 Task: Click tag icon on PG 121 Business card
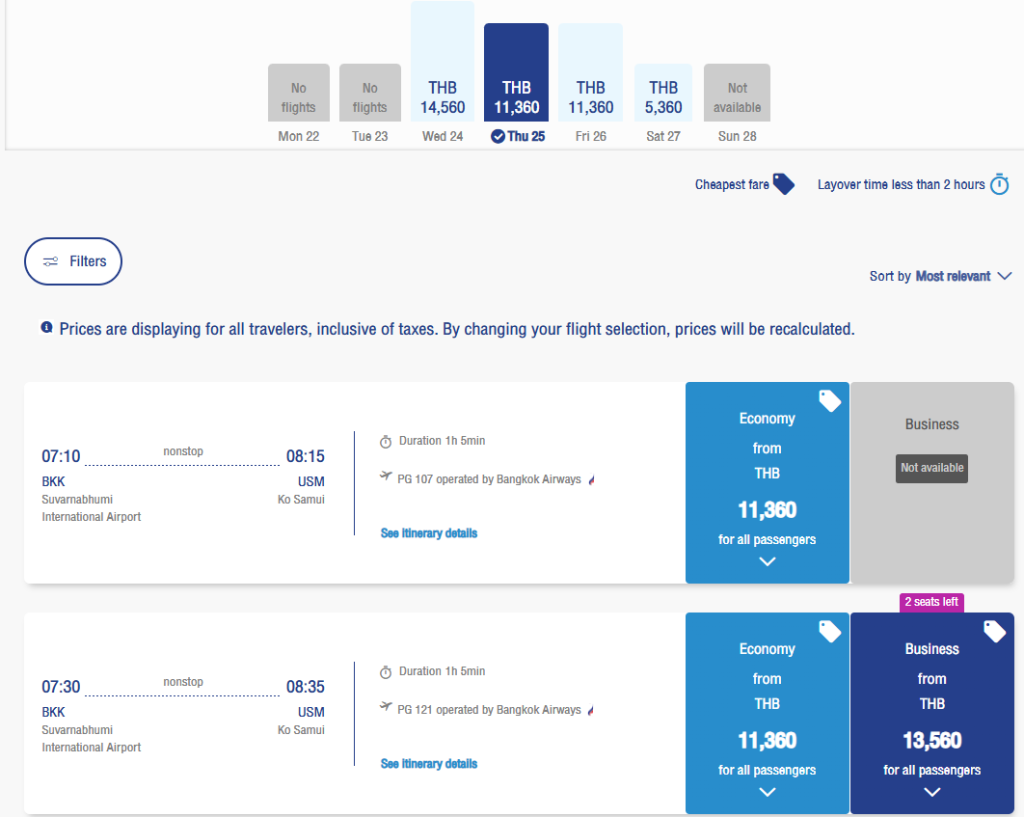(x=994, y=631)
